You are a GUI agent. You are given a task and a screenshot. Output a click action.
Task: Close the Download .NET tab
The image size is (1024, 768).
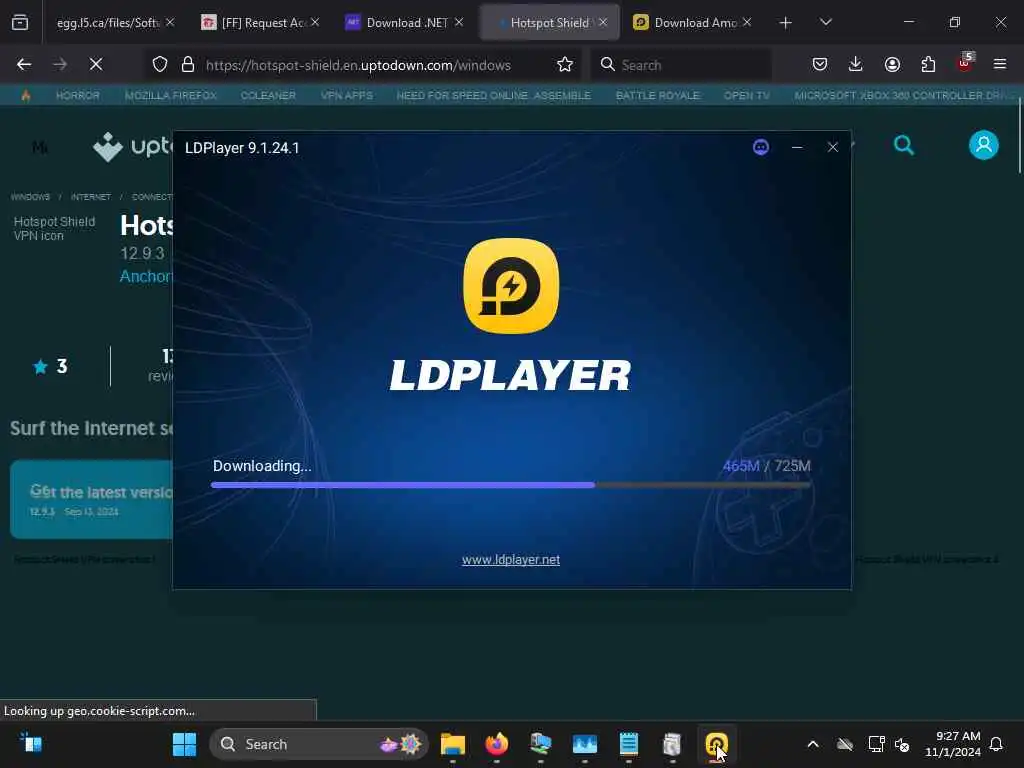point(459,22)
